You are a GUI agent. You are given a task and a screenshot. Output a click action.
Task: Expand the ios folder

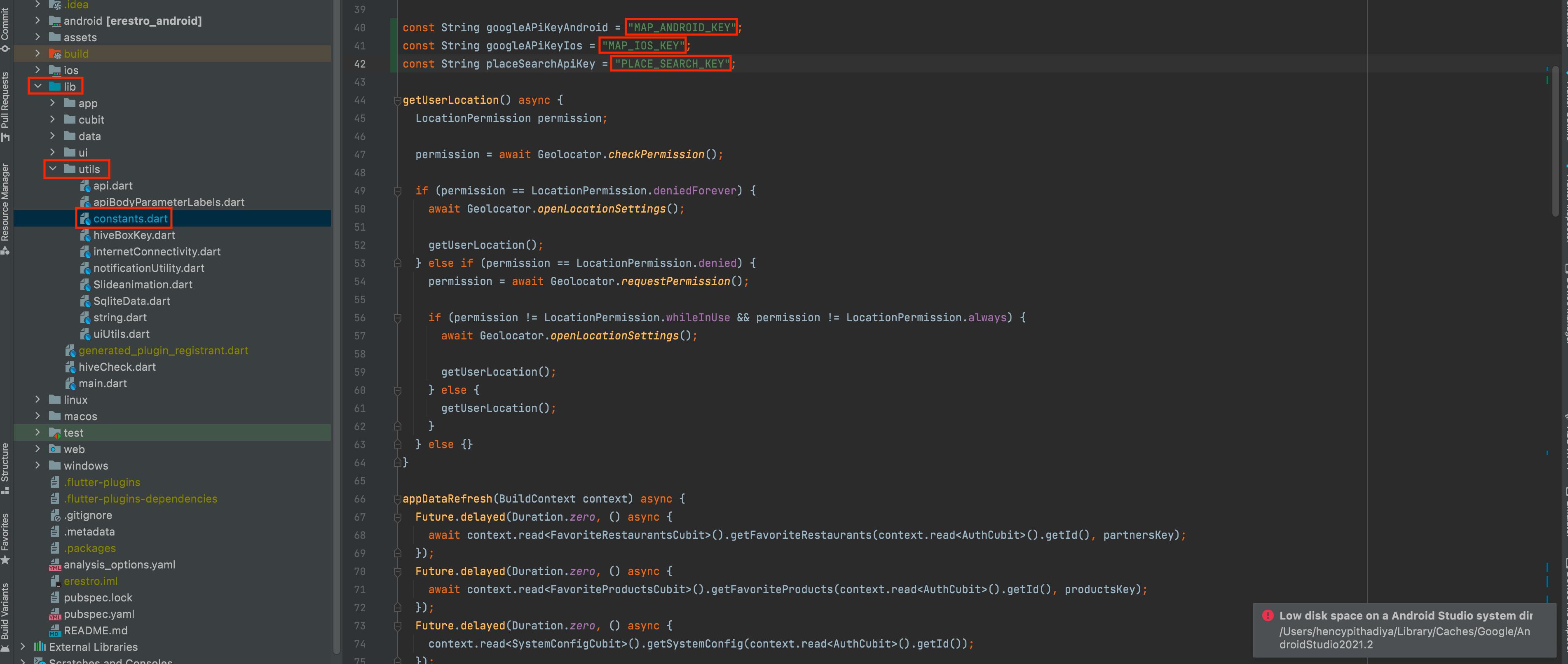pos(38,70)
